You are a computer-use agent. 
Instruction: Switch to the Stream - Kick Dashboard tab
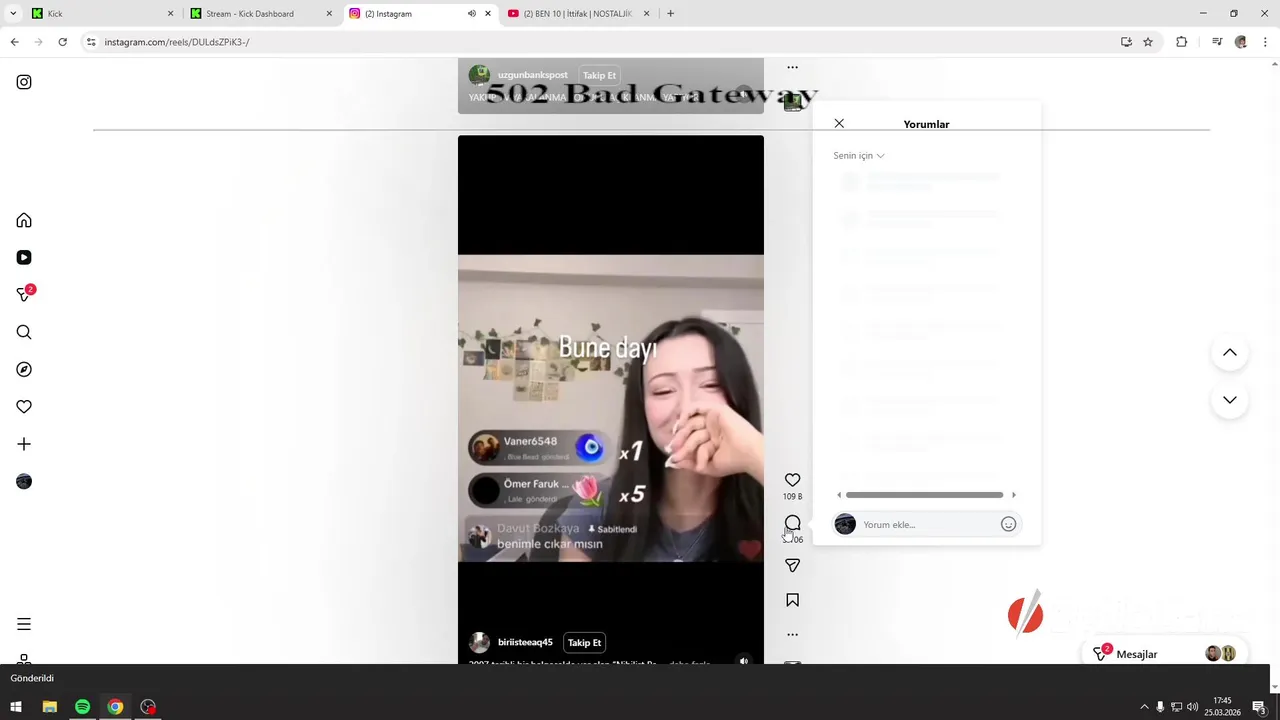pyautogui.click(x=262, y=14)
